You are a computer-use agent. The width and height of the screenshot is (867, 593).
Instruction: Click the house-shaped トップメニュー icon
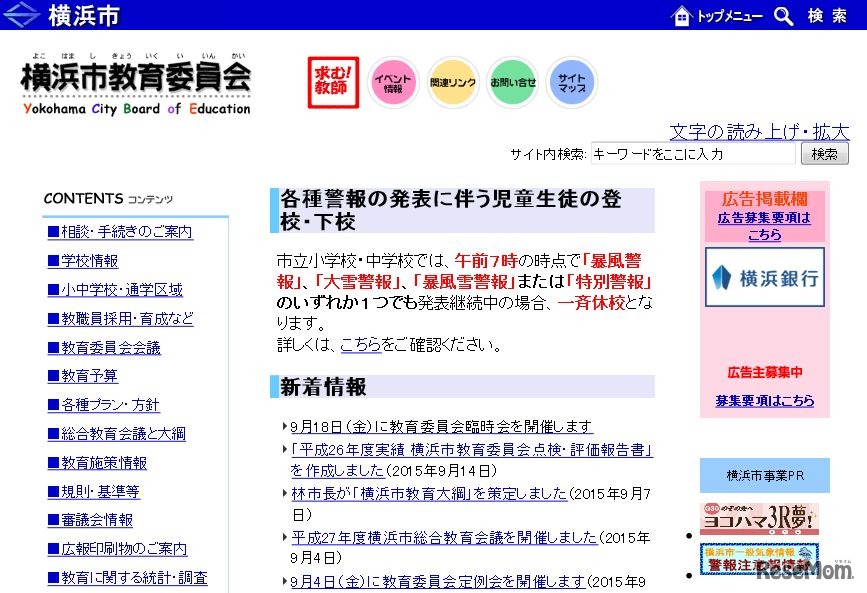pyautogui.click(x=684, y=15)
